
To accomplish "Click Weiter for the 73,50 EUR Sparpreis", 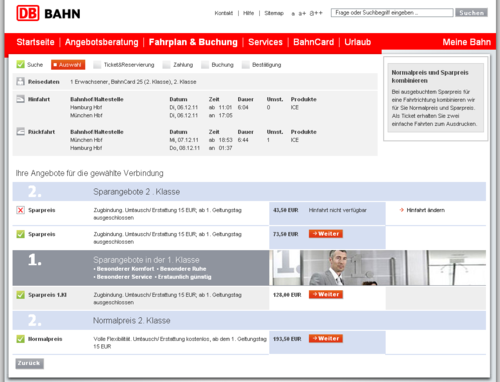I will click(x=326, y=234).
